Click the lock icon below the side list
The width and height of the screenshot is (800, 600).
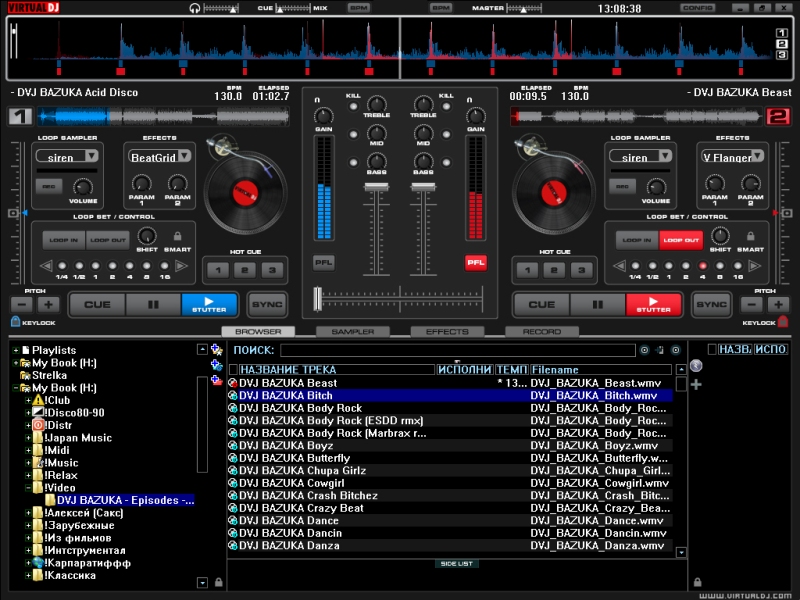697,582
